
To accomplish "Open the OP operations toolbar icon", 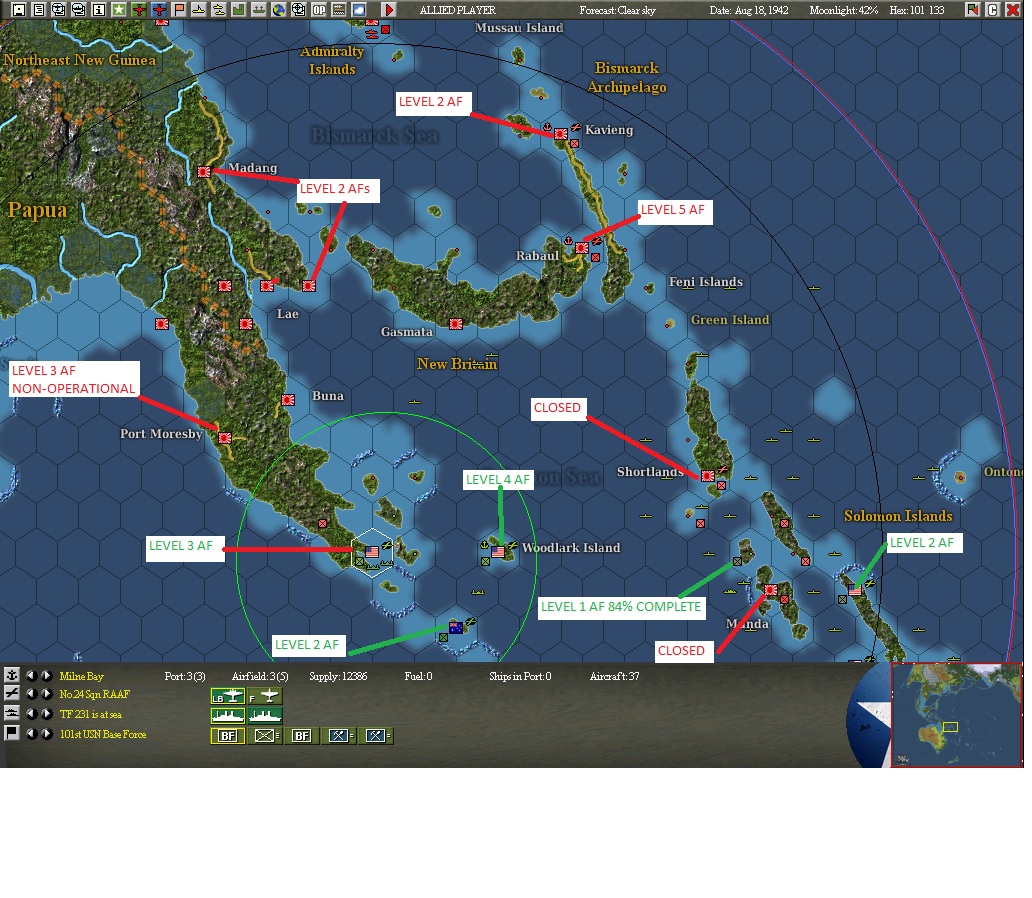I will tap(319, 9).
